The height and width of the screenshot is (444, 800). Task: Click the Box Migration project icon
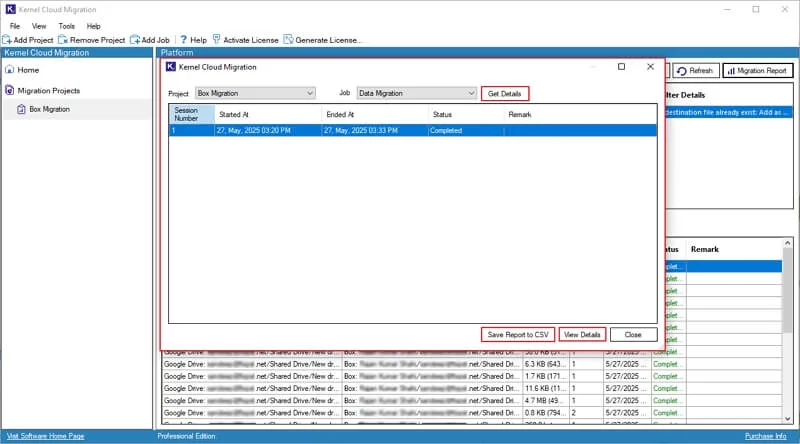(21, 109)
